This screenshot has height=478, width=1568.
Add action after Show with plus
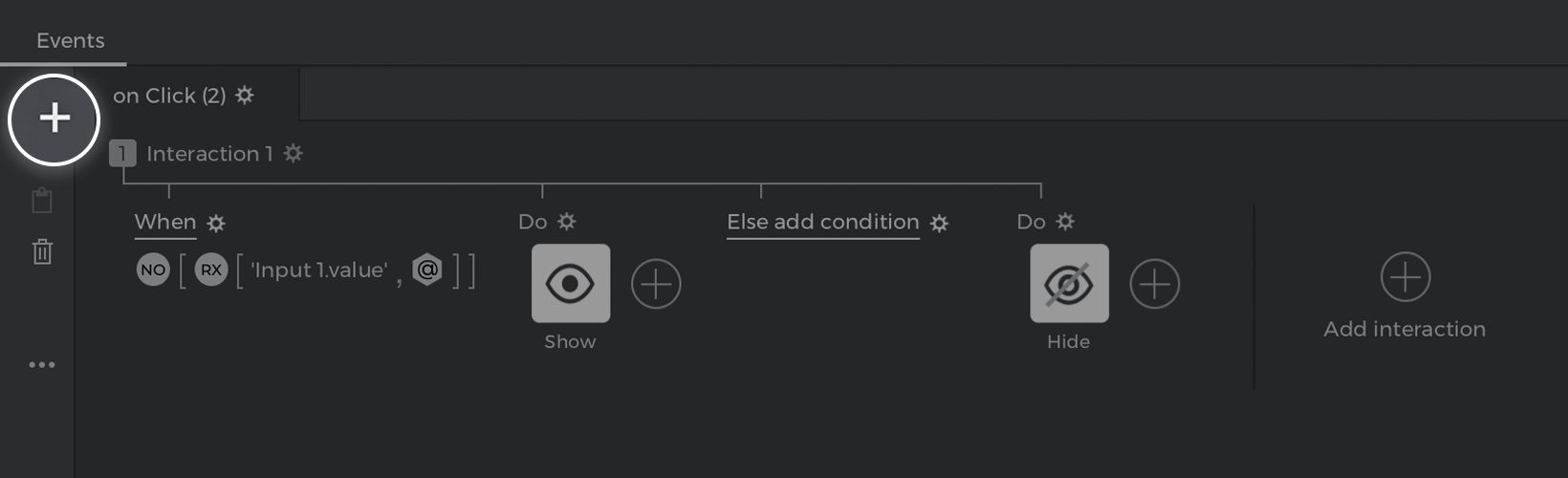(x=656, y=284)
